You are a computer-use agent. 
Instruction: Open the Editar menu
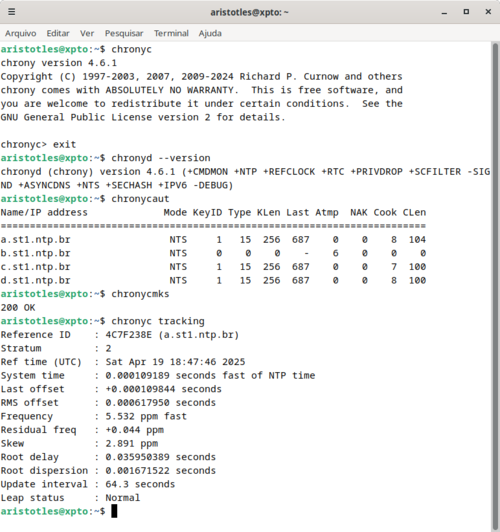click(x=58, y=33)
